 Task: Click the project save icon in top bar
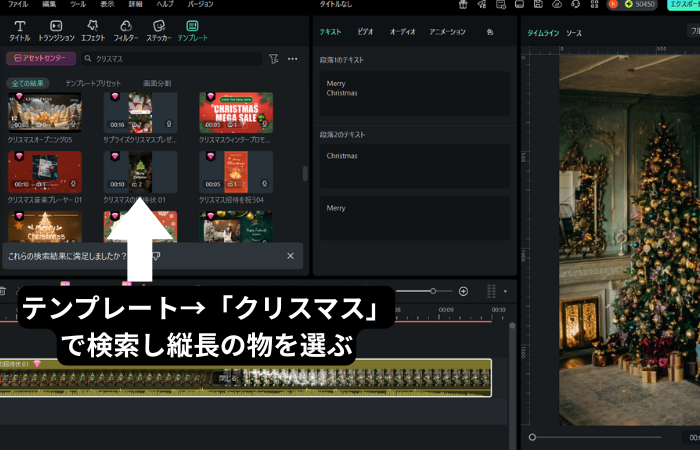(x=538, y=4)
